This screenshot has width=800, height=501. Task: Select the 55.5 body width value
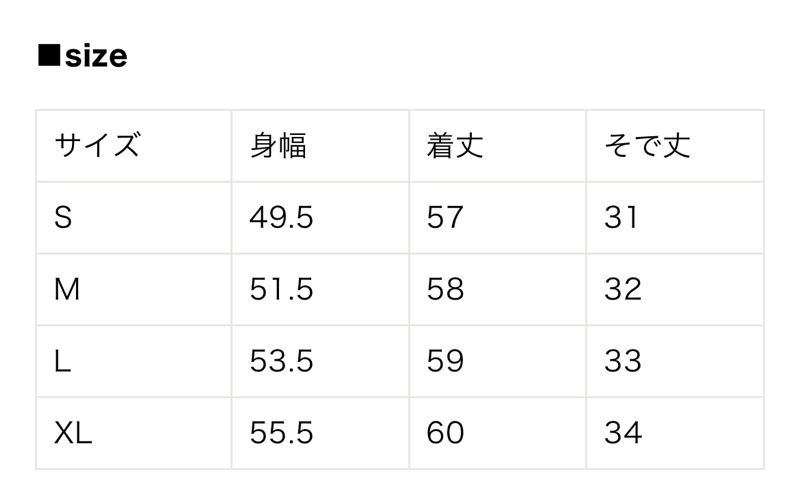coord(281,433)
